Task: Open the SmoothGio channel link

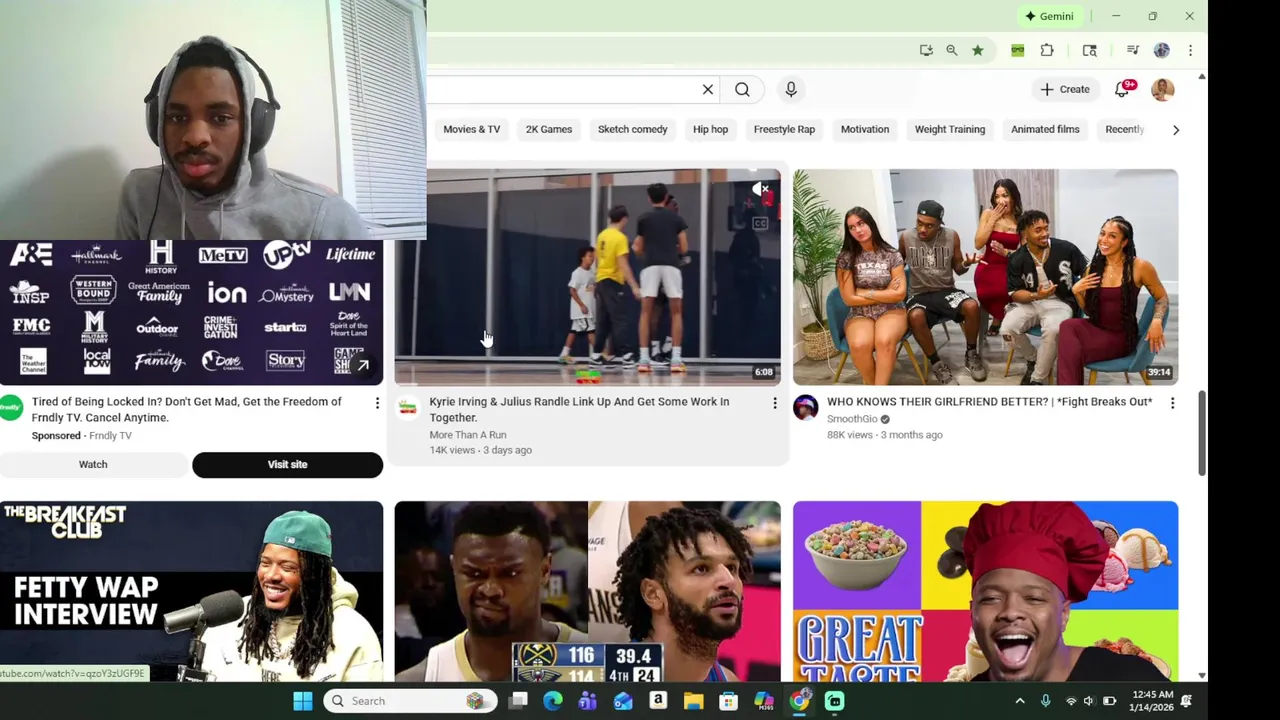Action: pyautogui.click(x=852, y=419)
